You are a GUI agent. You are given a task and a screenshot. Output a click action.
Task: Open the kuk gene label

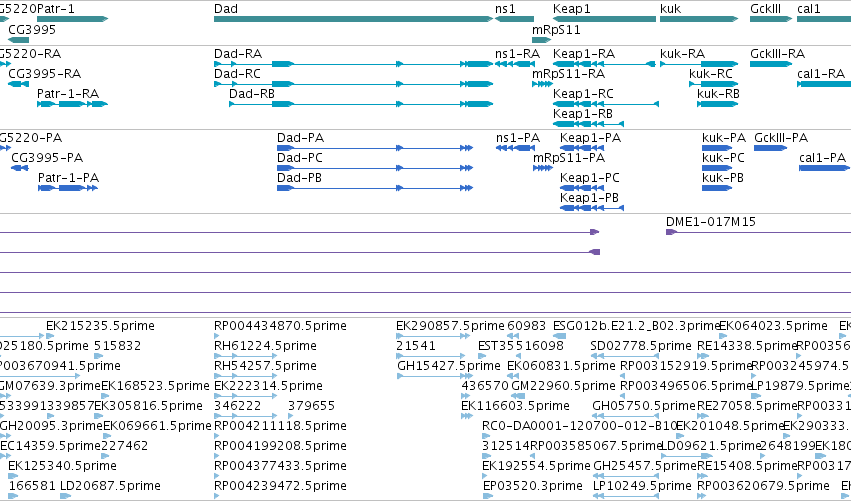point(670,9)
